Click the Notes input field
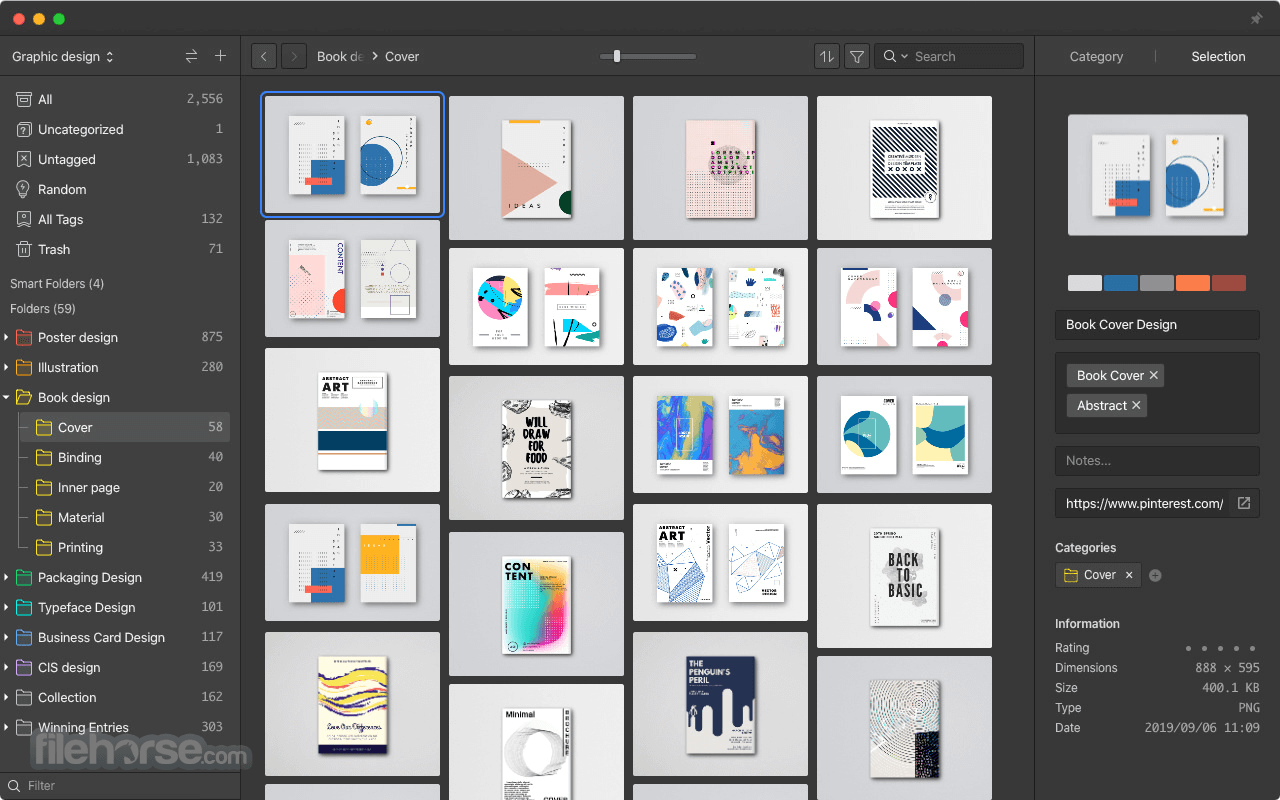The height and width of the screenshot is (800, 1280). [x=1157, y=461]
